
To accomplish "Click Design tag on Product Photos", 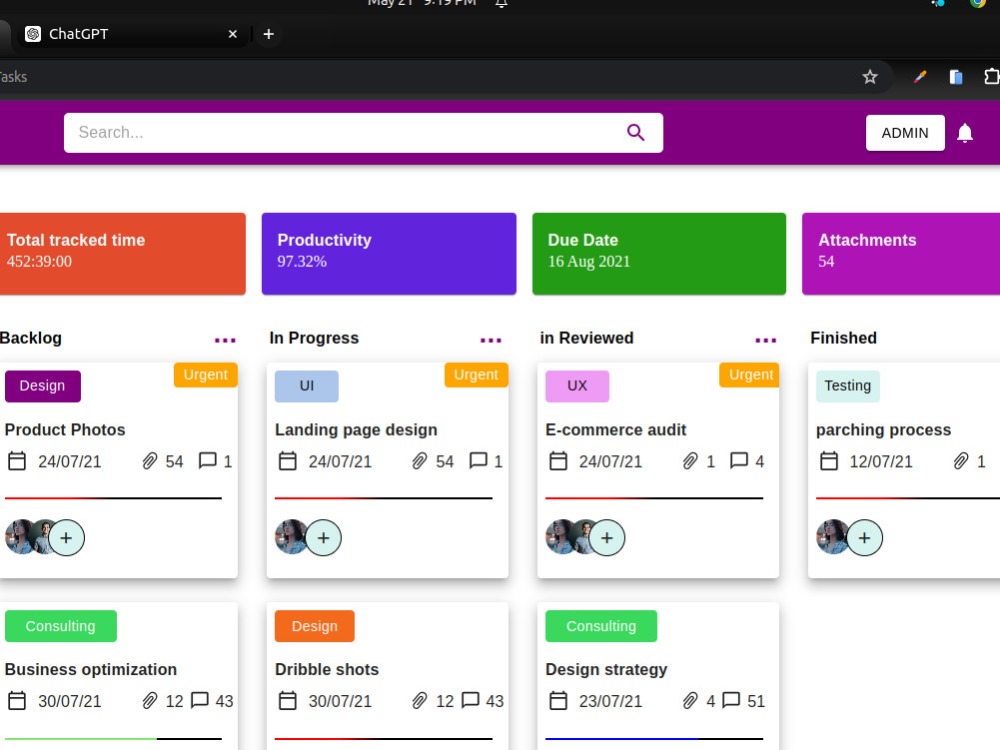I will 43,386.
